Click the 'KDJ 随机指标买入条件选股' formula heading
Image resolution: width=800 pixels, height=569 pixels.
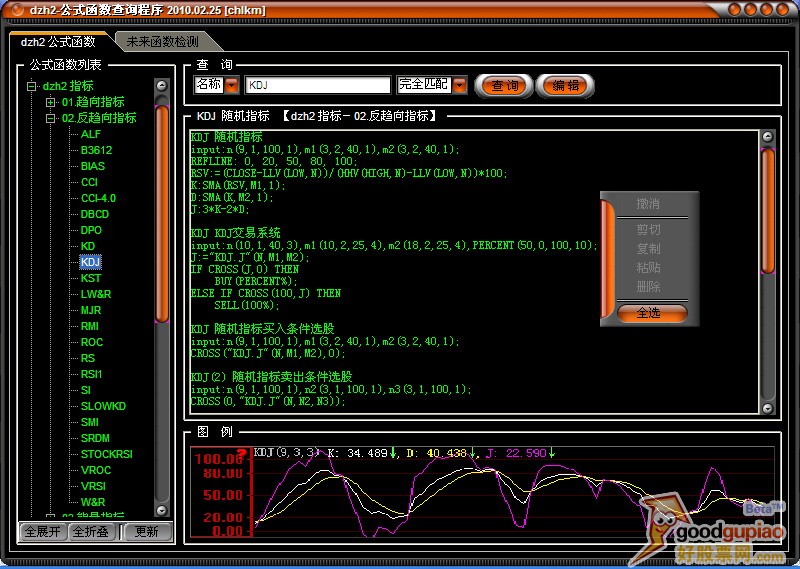pyautogui.click(x=263, y=329)
